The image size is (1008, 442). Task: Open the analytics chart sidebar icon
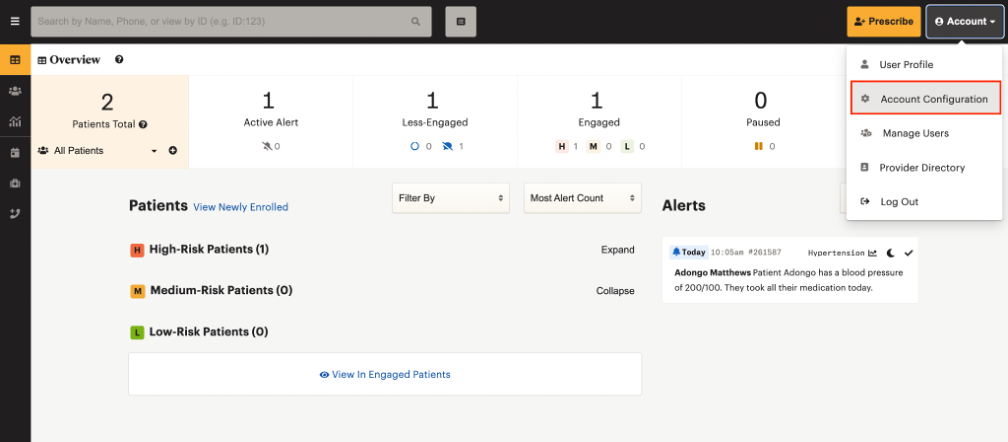click(x=15, y=121)
